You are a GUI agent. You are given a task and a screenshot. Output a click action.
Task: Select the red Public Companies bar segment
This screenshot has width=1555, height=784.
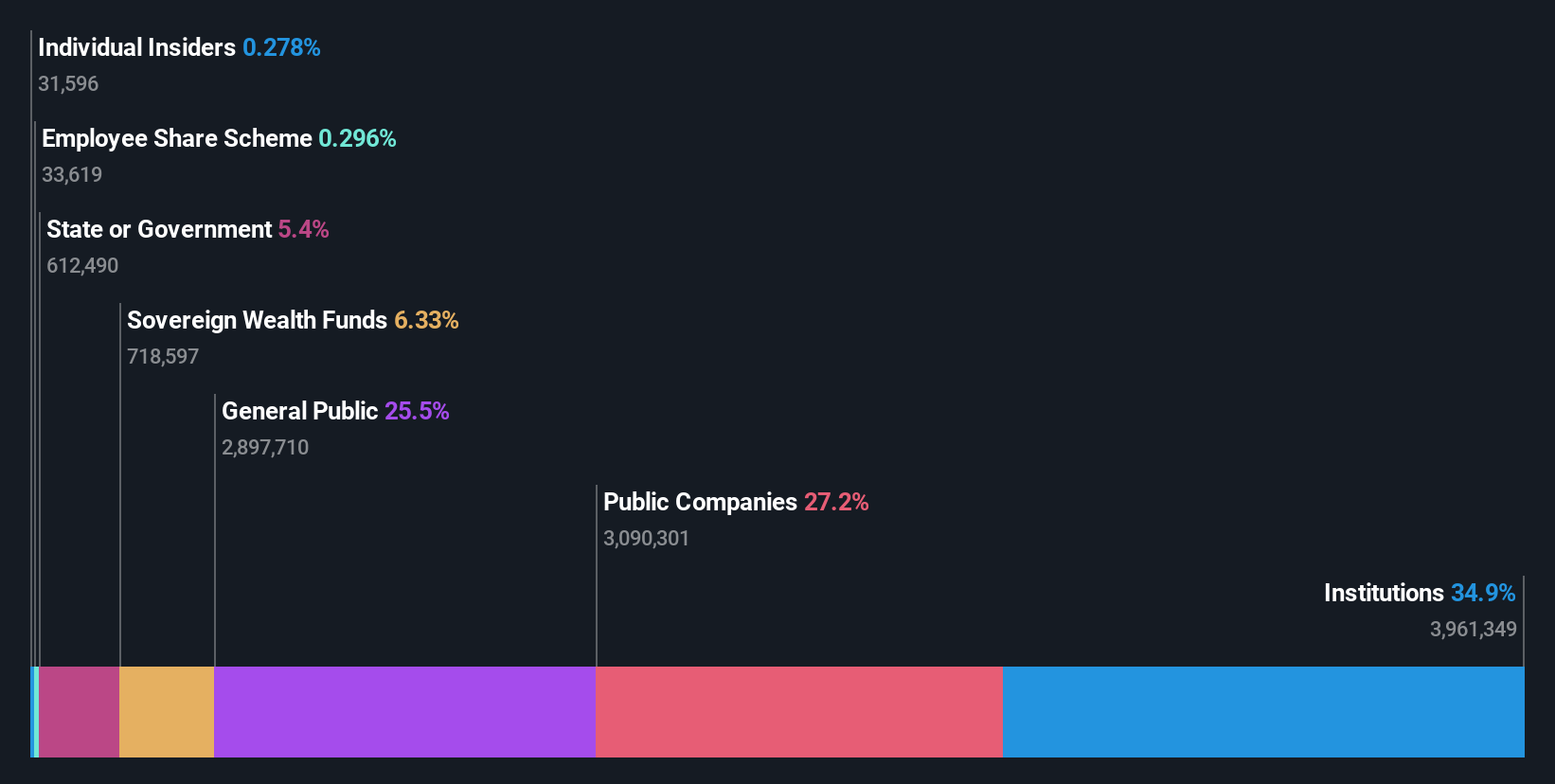799,712
